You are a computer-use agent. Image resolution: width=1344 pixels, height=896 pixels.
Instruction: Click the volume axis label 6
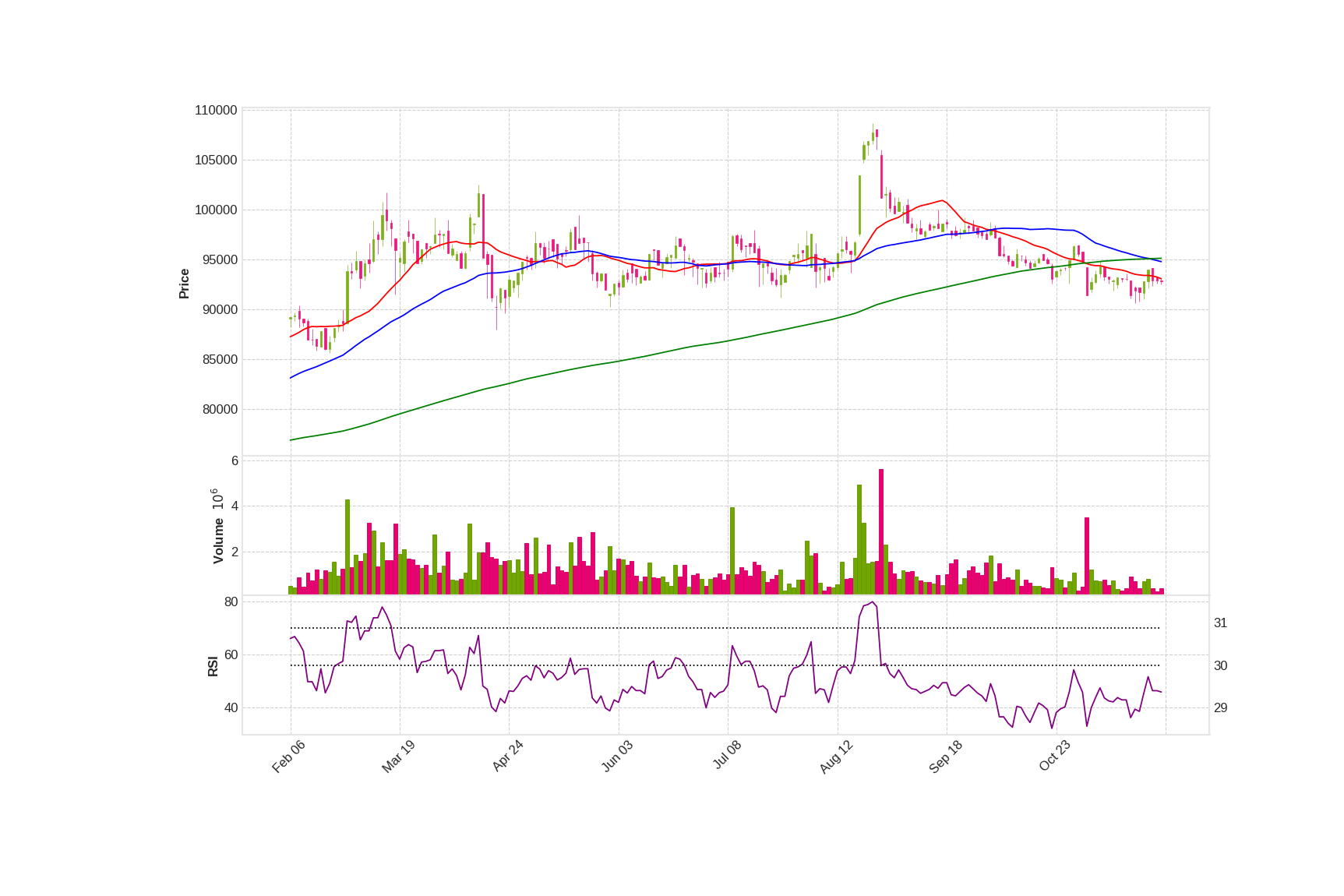235,461
